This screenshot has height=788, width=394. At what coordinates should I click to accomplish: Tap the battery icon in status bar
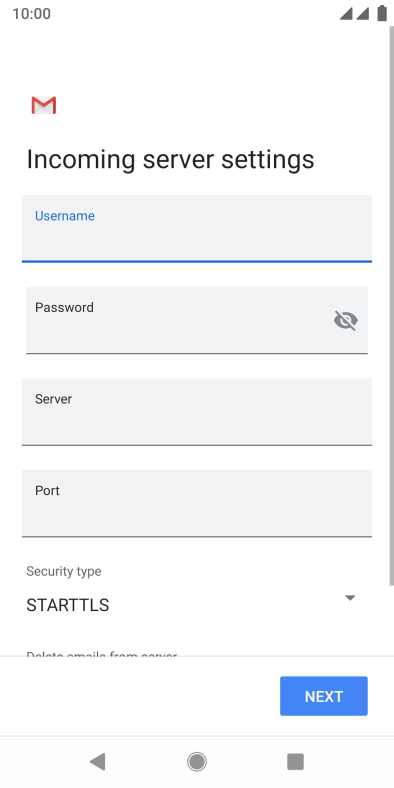(382, 14)
